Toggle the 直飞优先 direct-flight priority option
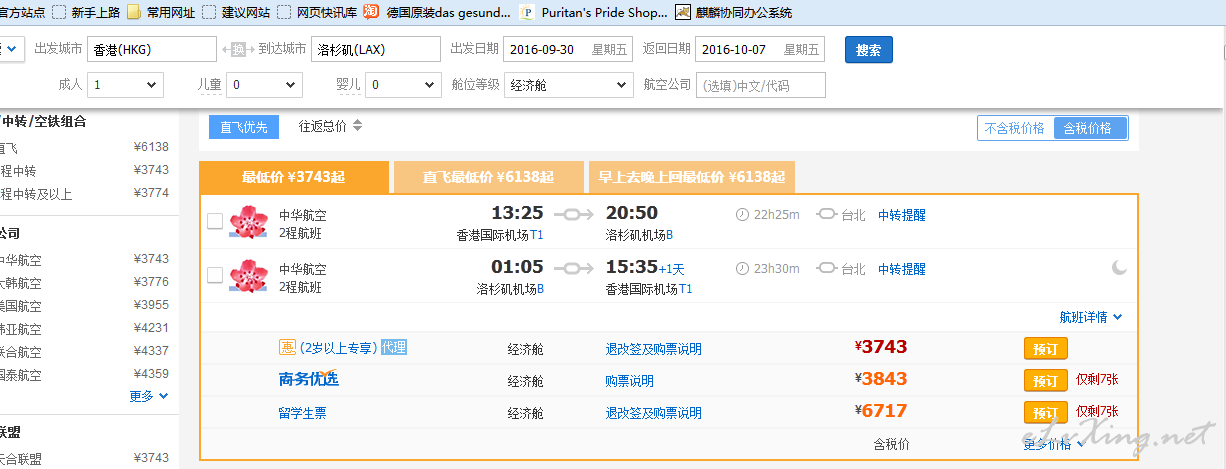 (x=244, y=127)
